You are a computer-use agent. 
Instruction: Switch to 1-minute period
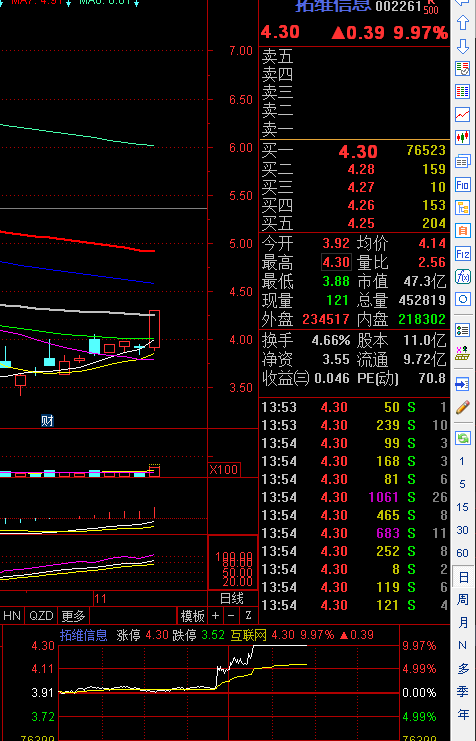463,461
